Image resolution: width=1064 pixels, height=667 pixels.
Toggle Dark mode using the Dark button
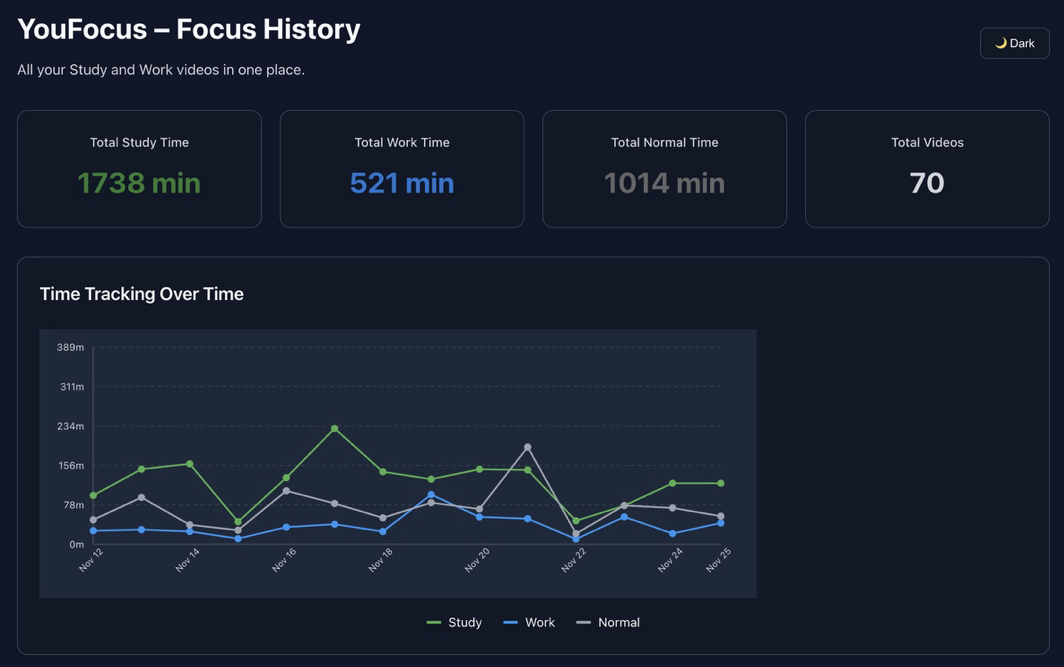1014,43
